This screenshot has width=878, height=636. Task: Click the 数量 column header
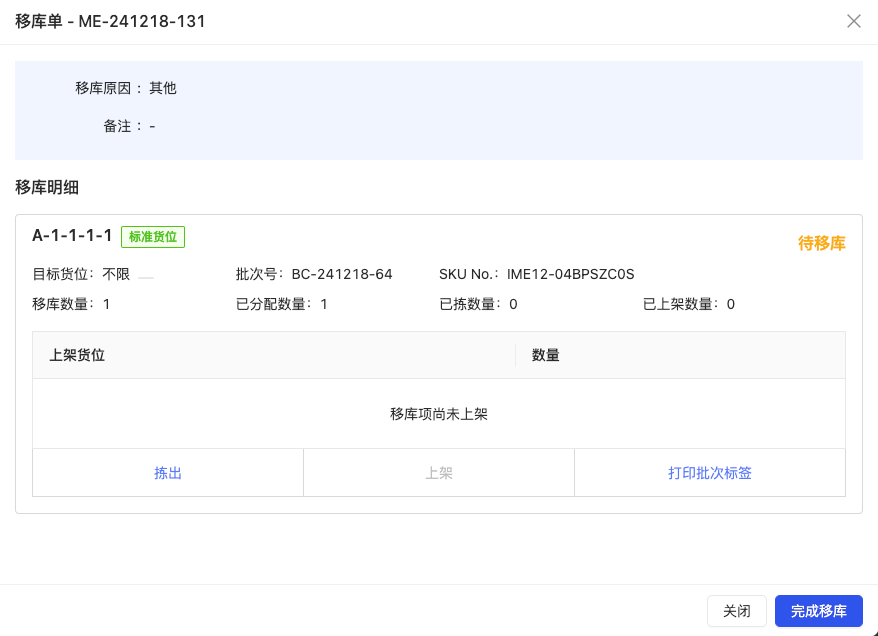546,355
